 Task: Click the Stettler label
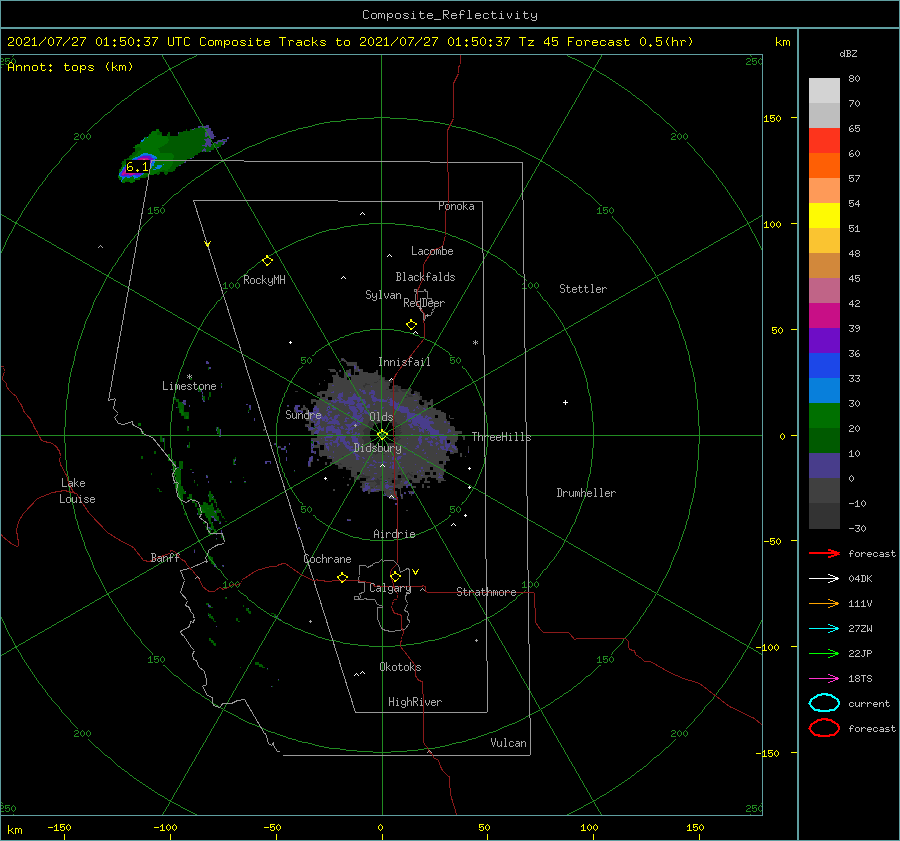[583, 289]
